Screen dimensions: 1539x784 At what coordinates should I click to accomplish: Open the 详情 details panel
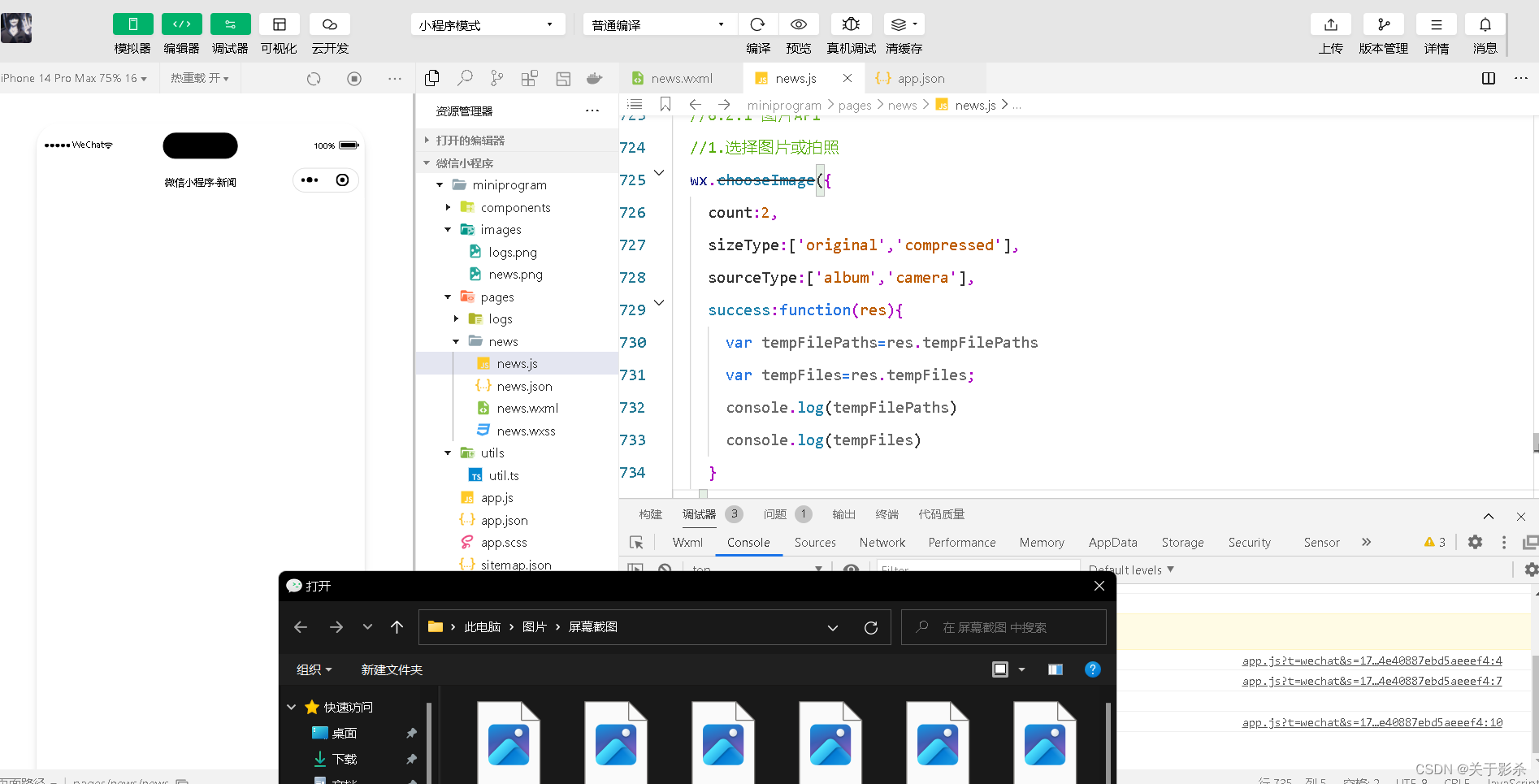pyautogui.click(x=1437, y=24)
